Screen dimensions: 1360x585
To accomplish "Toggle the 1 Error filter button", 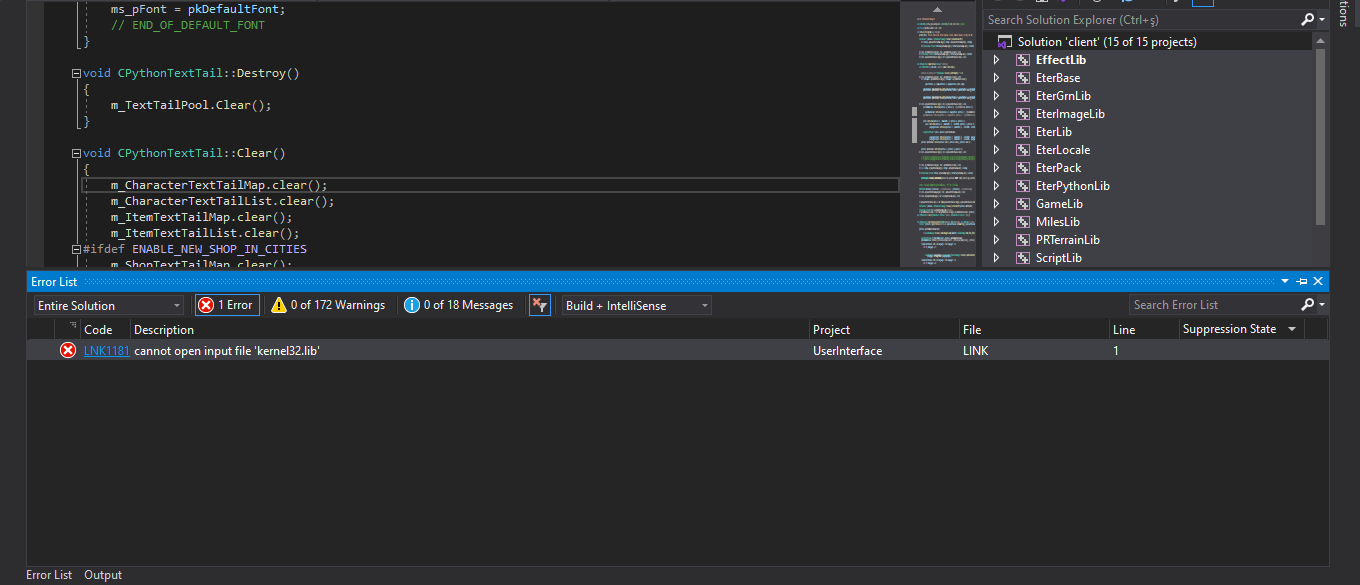I will (227, 305).
